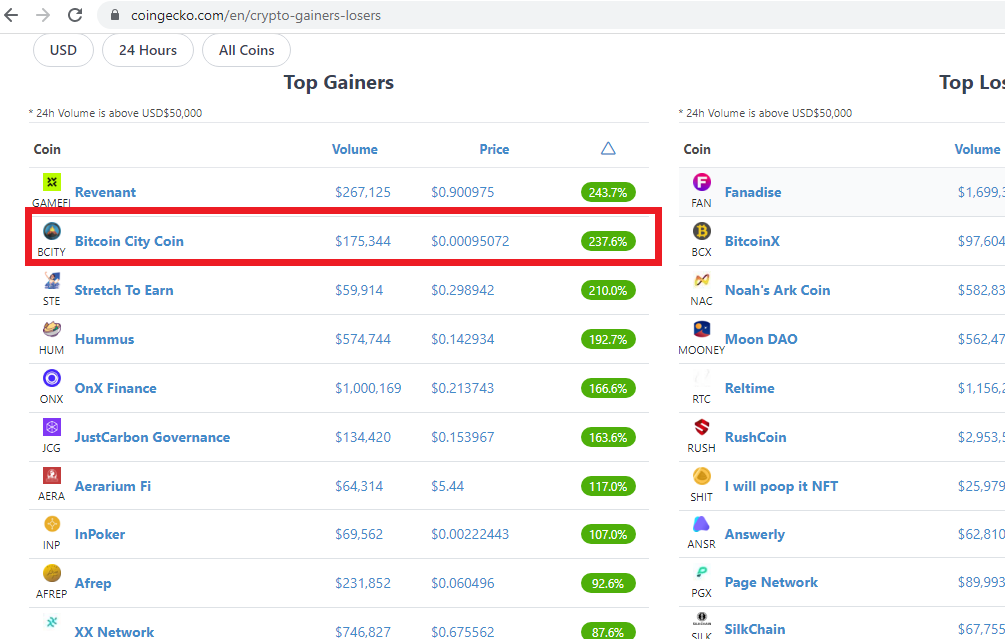Open the Aerarium Fi link
Viewport: 1005px width, 639px height.
click(x=113, y=486)
